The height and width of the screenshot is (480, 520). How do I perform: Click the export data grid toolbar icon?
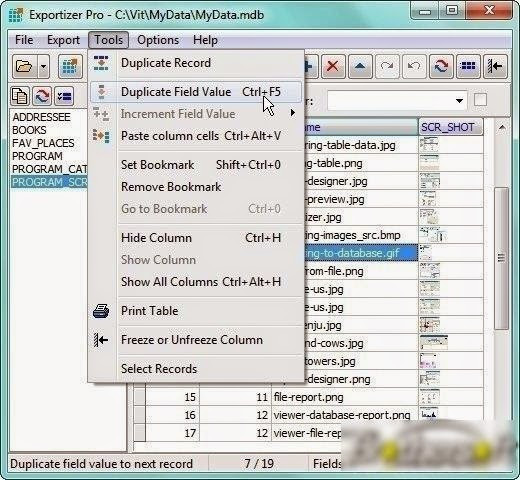[70, 66]
